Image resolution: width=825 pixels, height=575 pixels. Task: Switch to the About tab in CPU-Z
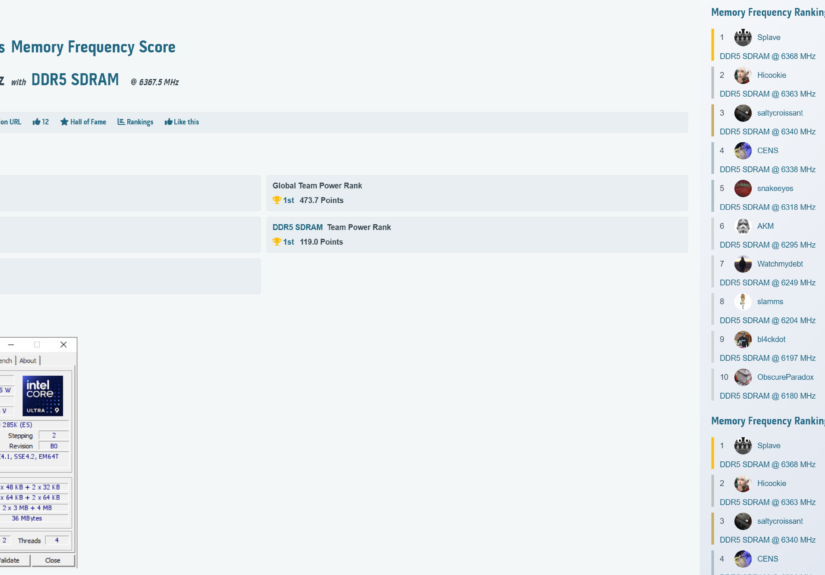(28, 360)
